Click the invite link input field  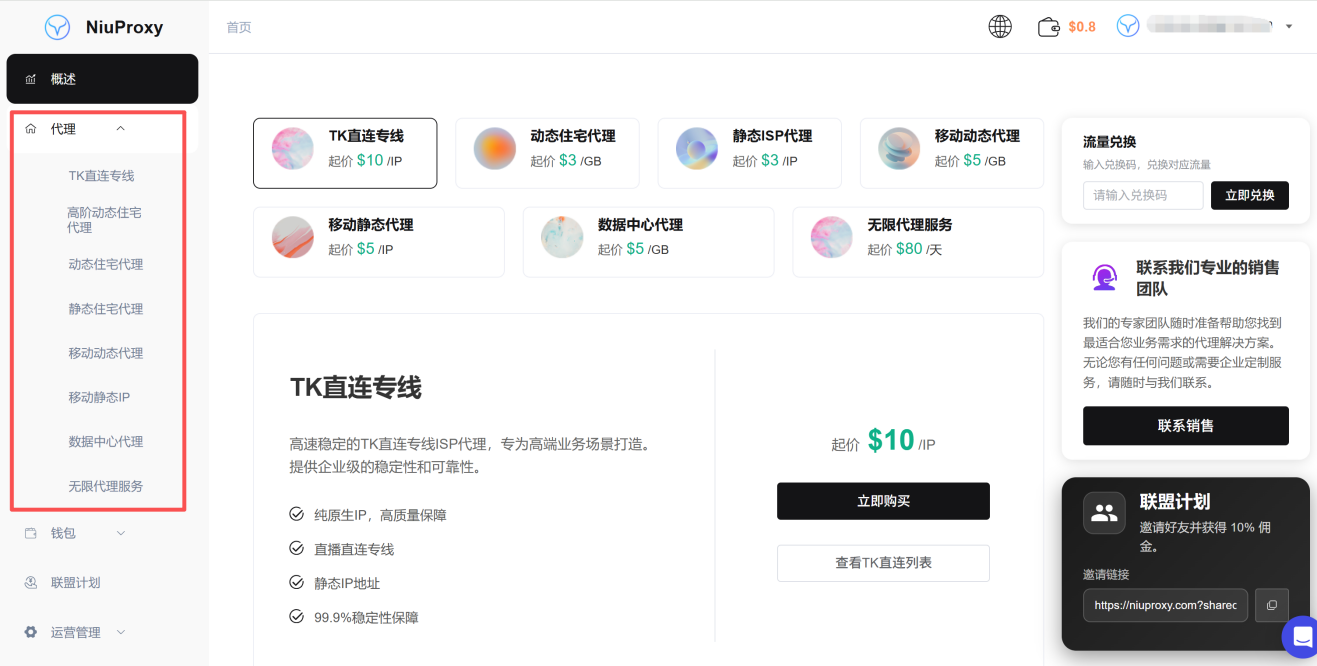1165,605
